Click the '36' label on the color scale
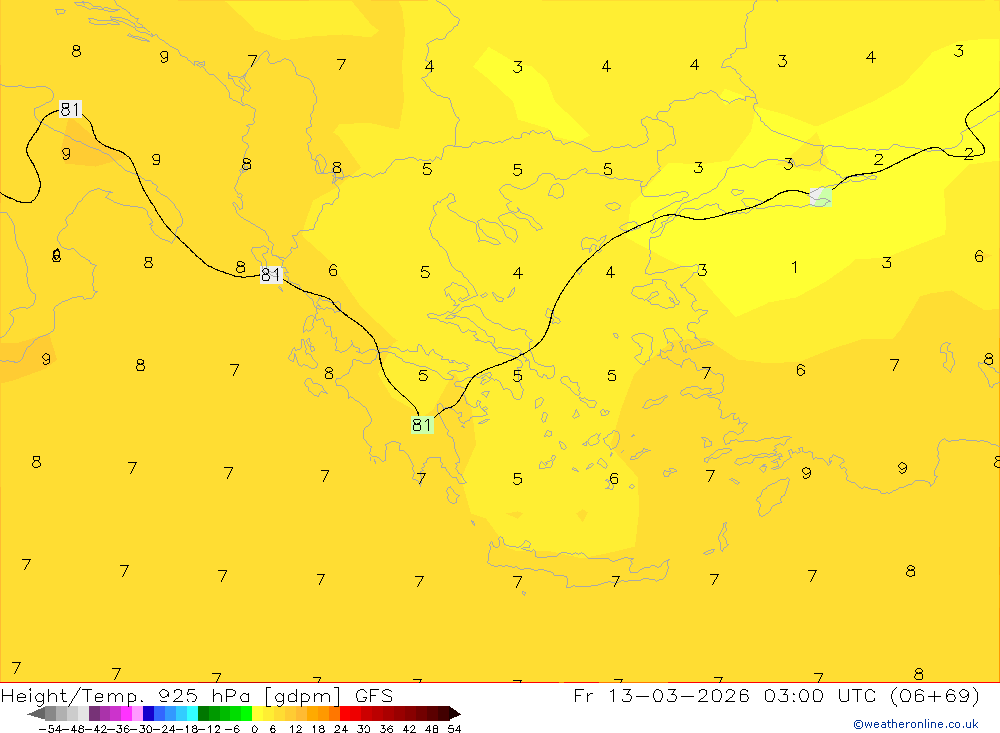The image size is (1000, 733). click(x=386, y=729)
